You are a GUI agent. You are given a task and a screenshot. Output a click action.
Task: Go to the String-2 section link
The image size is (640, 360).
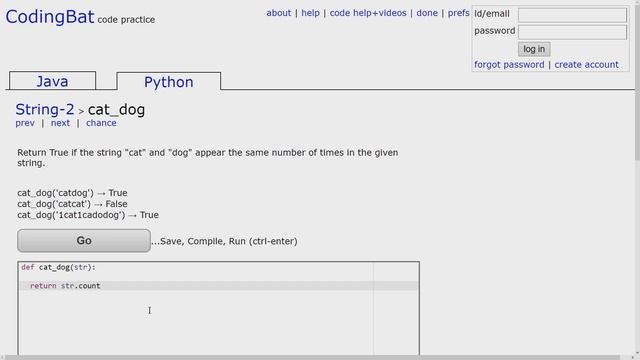click(x=45, y=109)
